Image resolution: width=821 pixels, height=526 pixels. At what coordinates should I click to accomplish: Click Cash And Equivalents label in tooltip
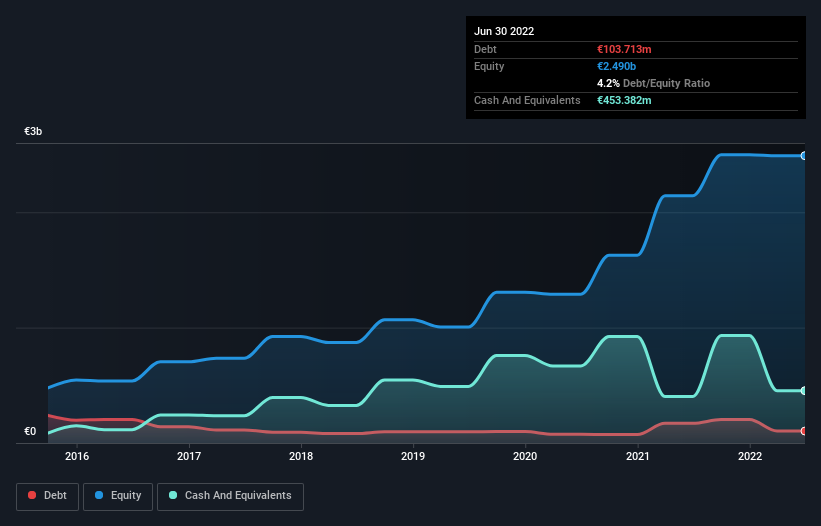[x=527, y=100]
